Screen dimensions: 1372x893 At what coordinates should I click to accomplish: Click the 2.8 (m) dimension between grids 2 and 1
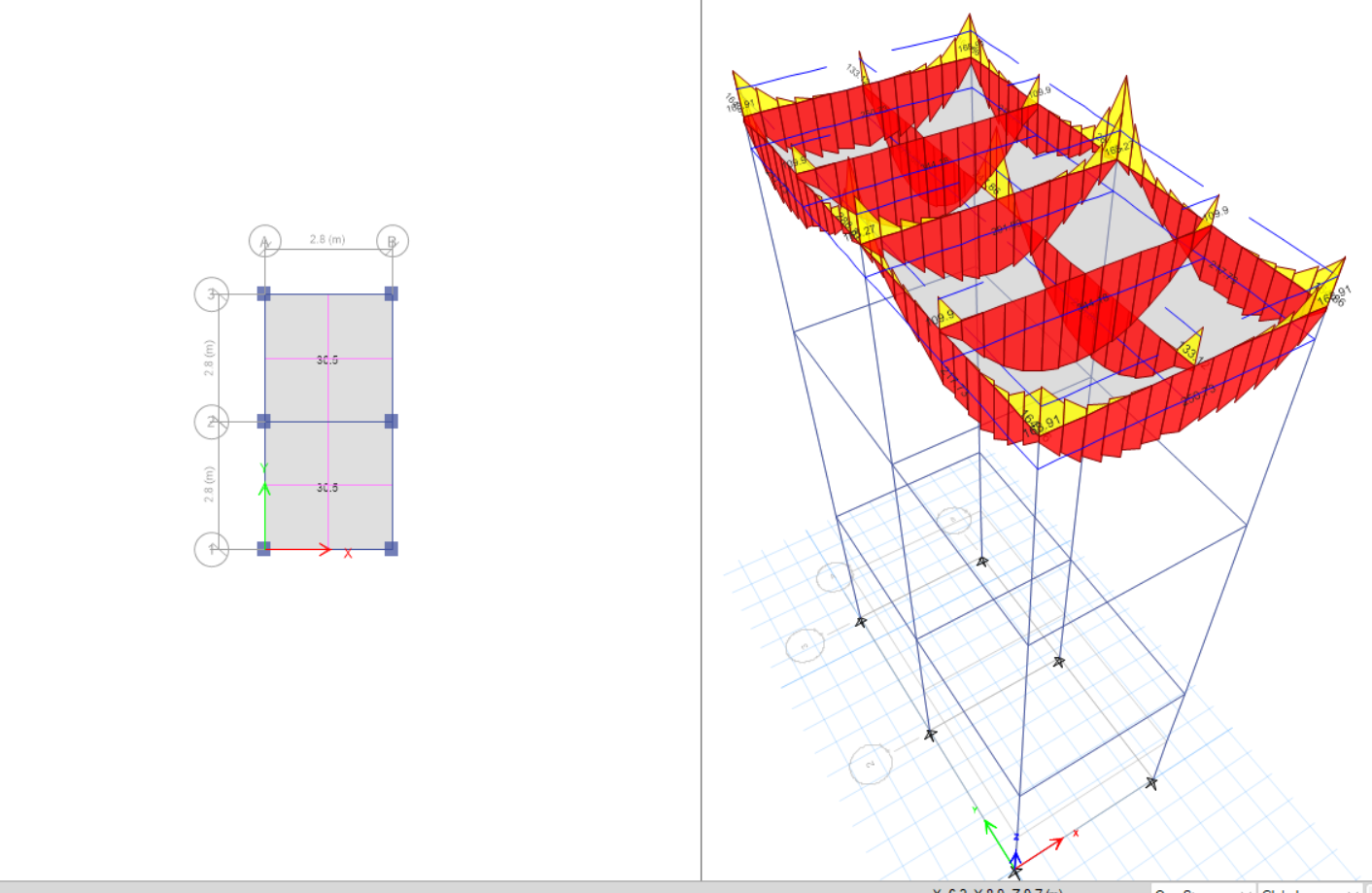tap(209, 485)
